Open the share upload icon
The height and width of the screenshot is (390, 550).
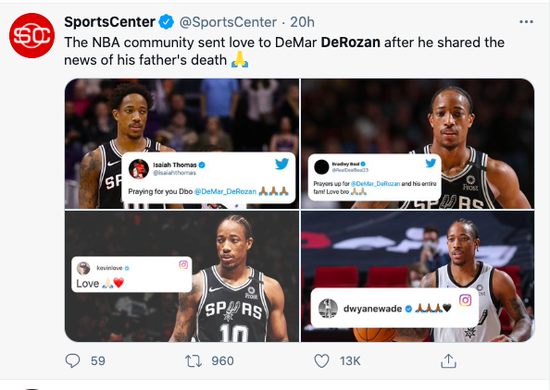tap(448, 361)
